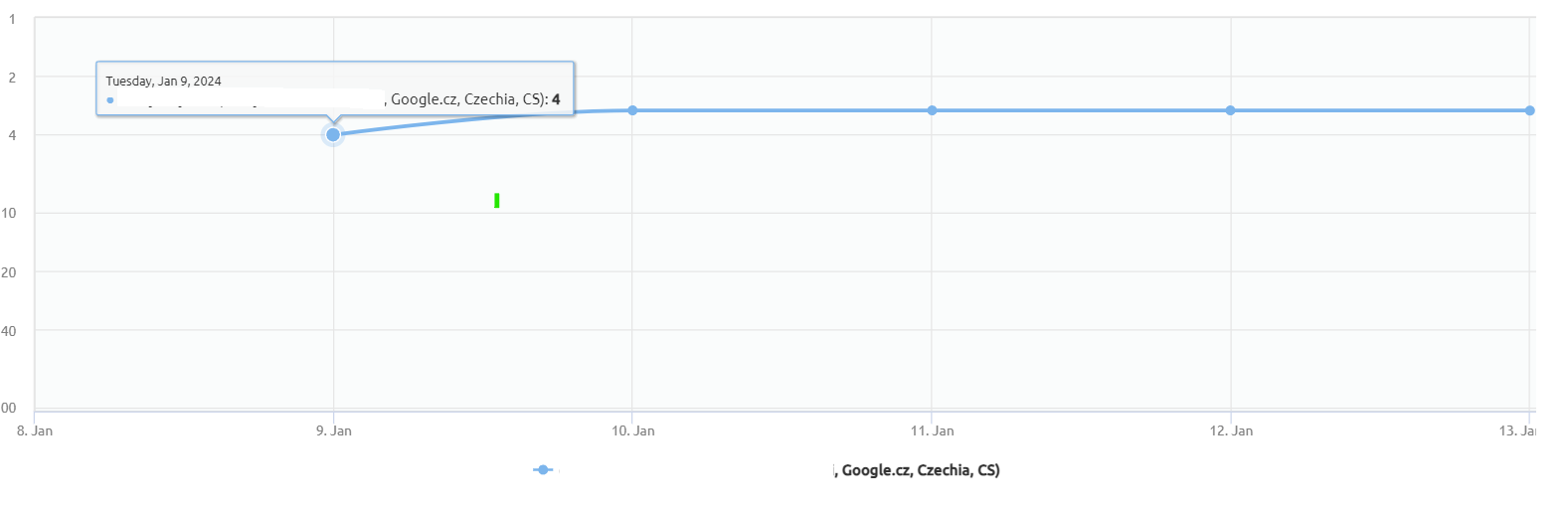1568x513 pixels.
Task: Select the data point at 11. Jan
Action: [932, 110]
